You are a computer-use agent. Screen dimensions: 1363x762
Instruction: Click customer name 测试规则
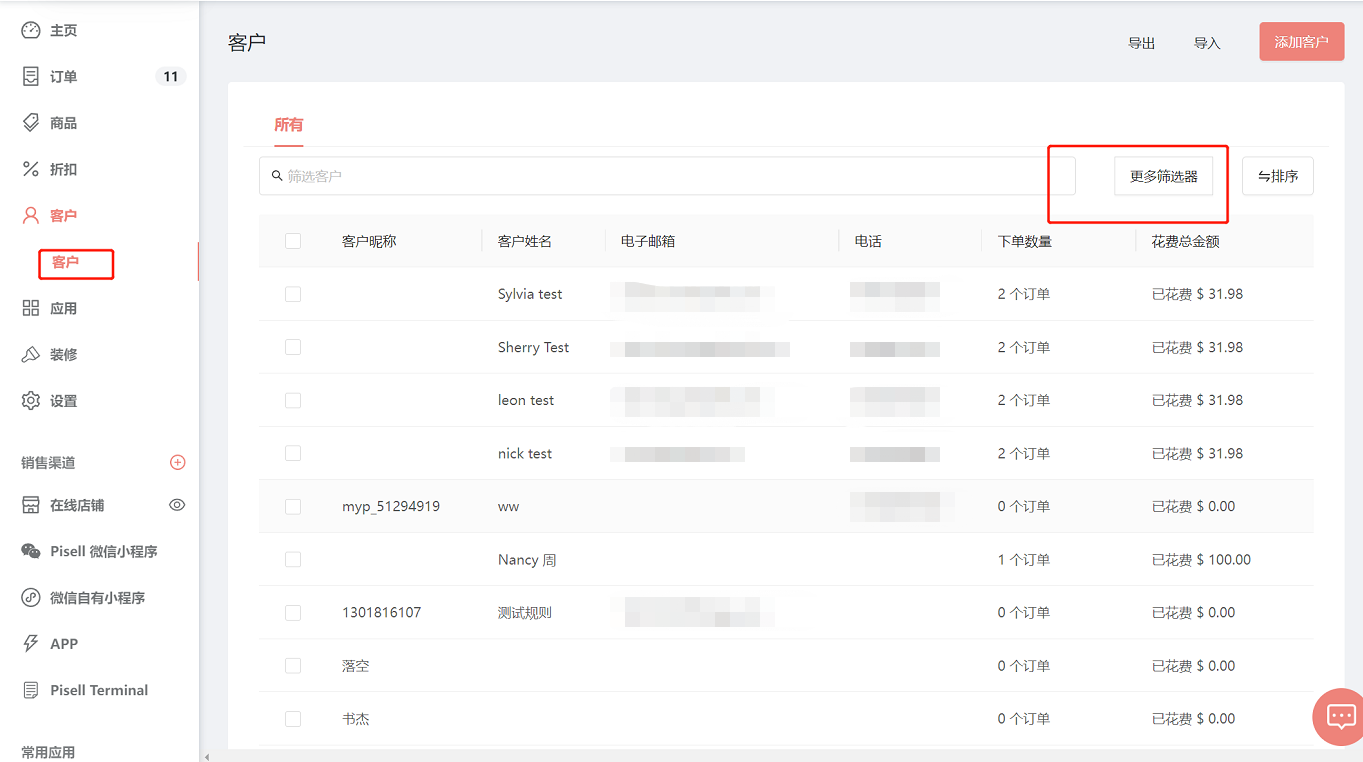(x=525, y=612)
